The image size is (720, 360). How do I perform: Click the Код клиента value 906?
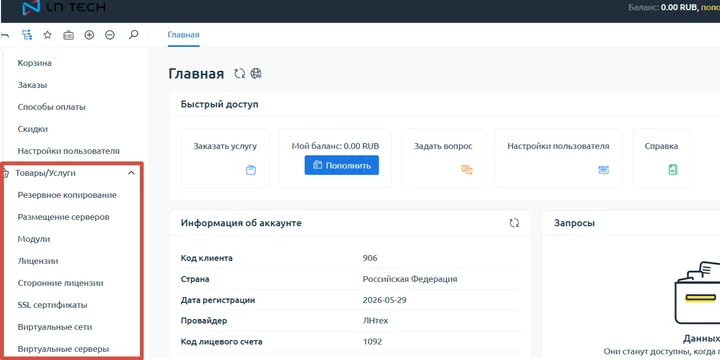[370, 258]
